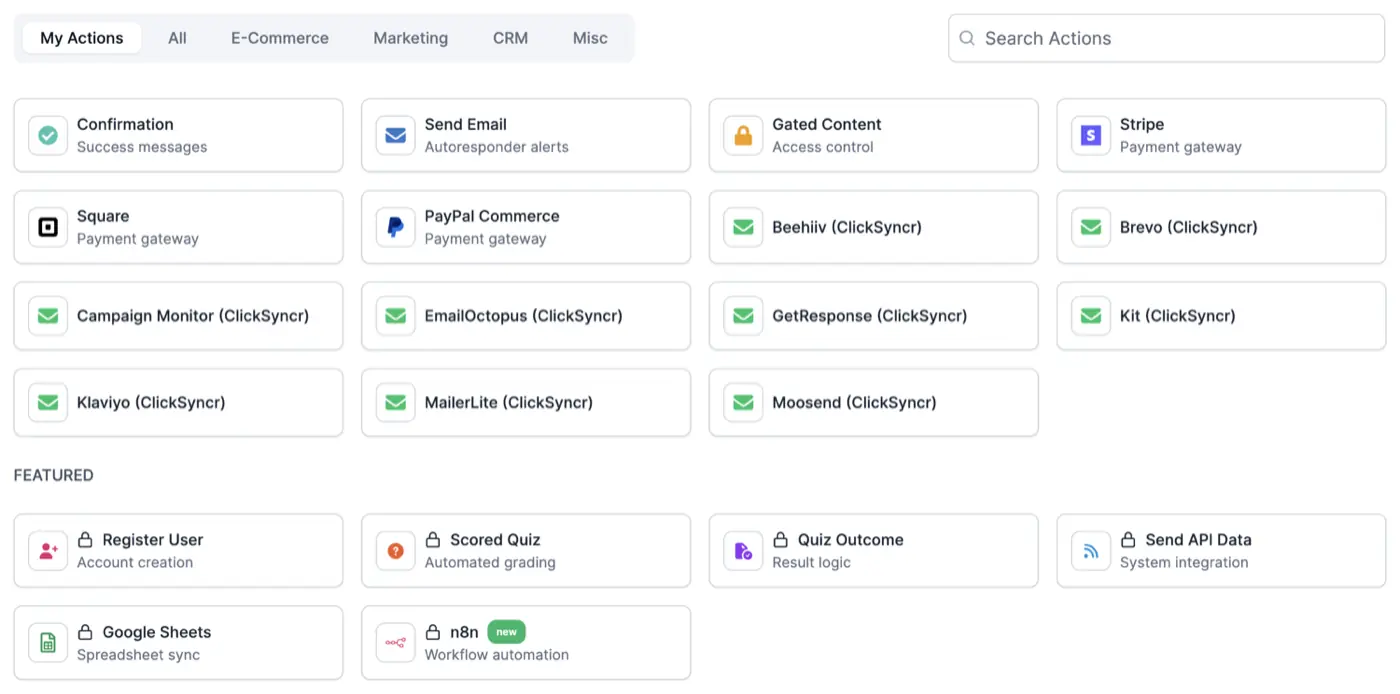Click the Confirmation green checkmark icon
Screen dimensions: 1400x694
click(48, 135)
